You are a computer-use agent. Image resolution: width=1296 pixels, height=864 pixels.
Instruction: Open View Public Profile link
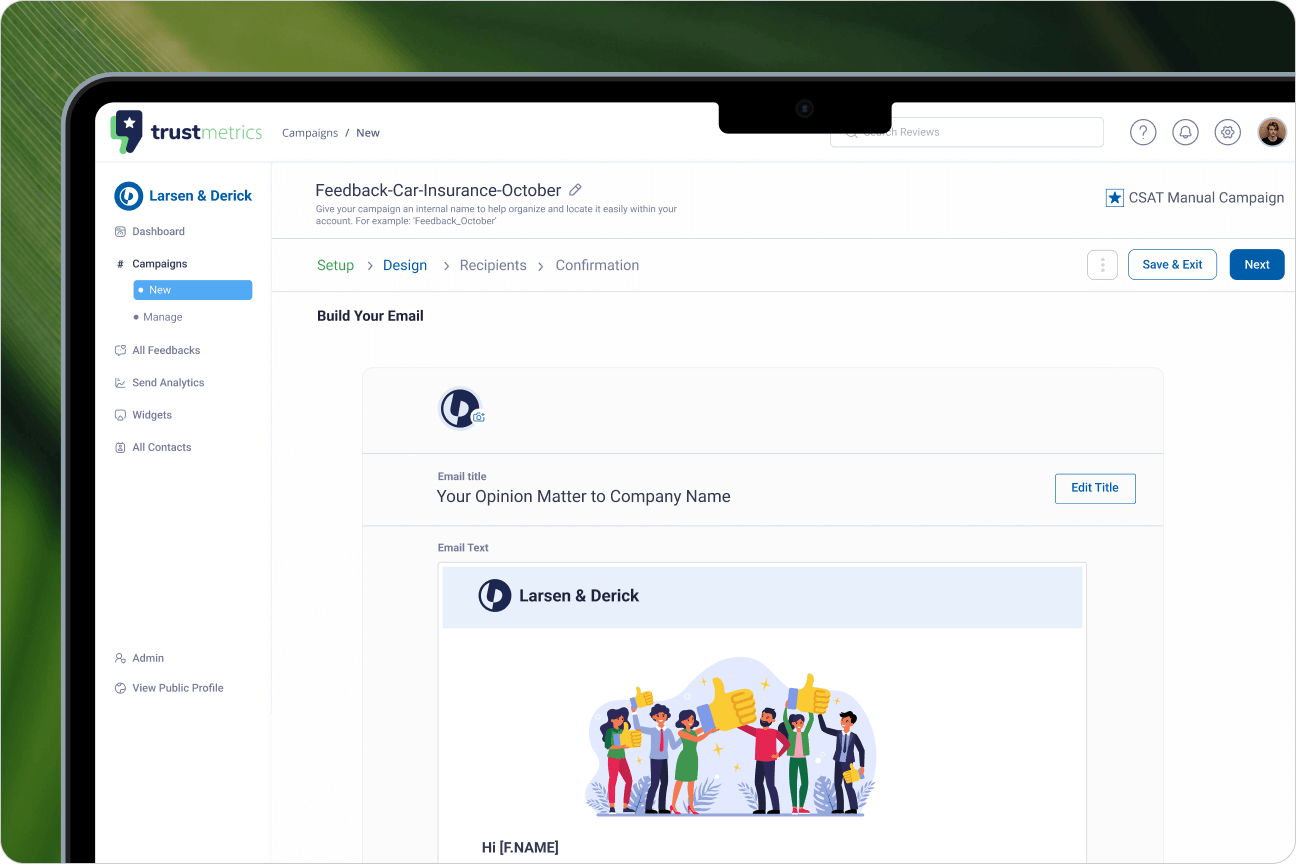[178, 688]
